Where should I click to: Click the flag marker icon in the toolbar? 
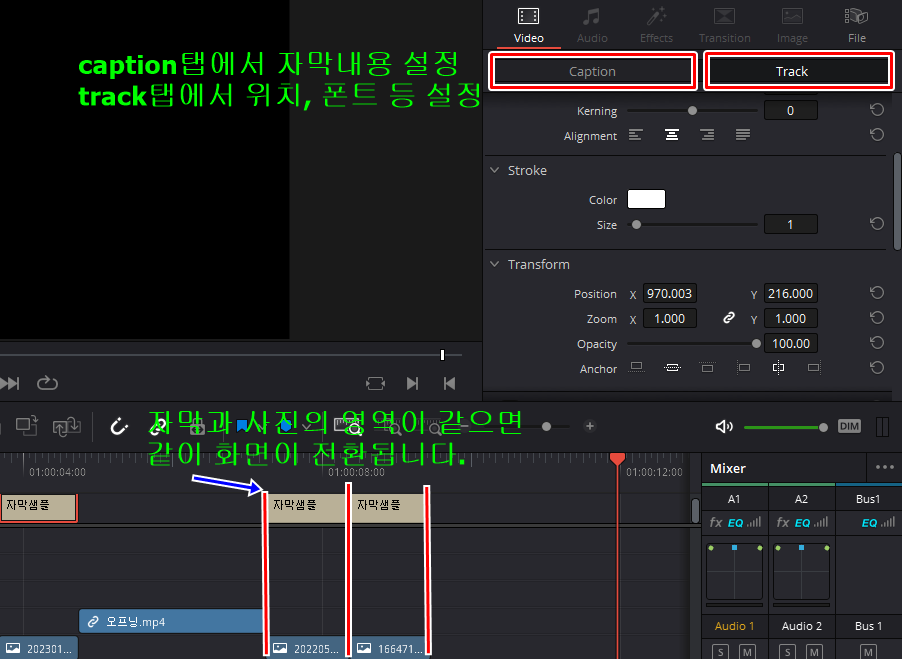[x=243, y=425]
